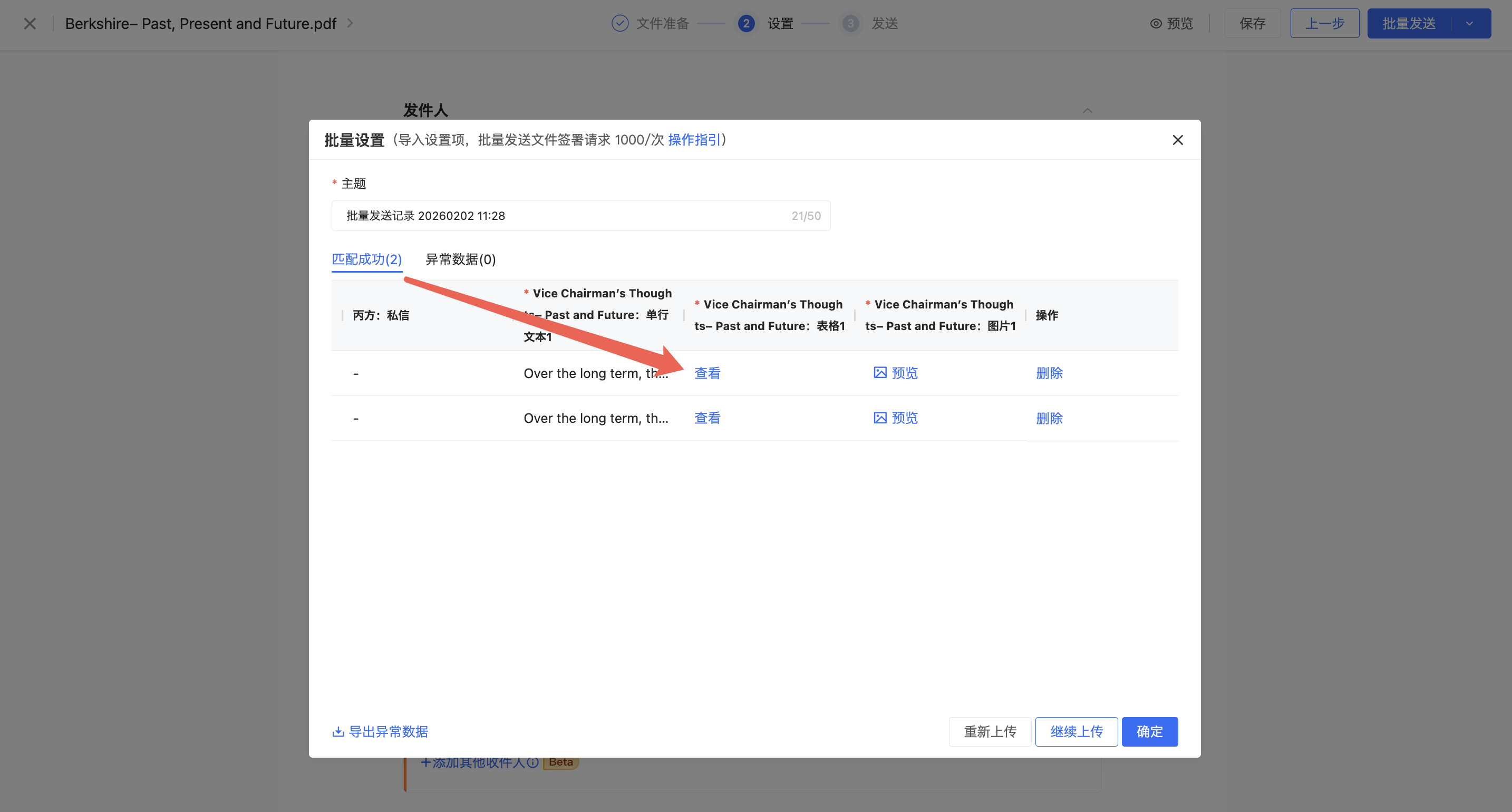1512x812 pixels.
Task: Select the 匹配成功(2) tab
Action: click(x=366, y=259)
